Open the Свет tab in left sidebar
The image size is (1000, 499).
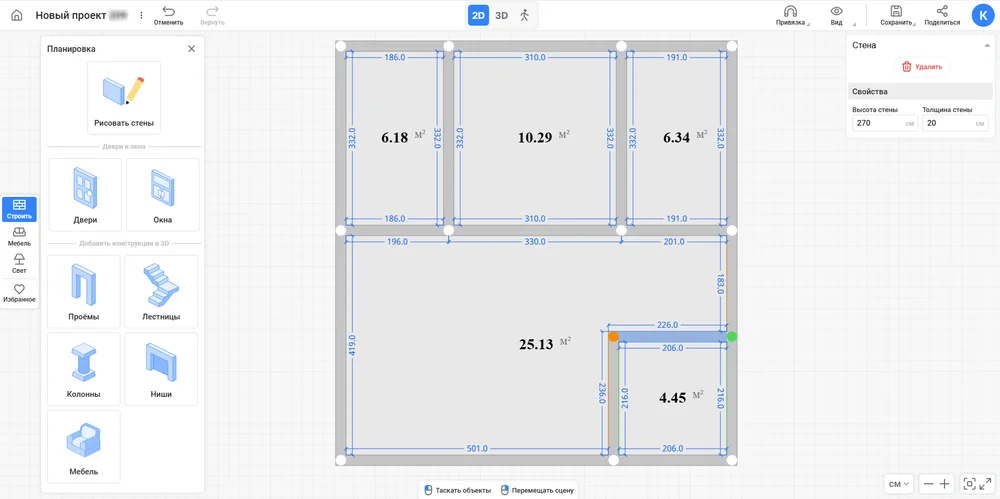click(19, 263)
